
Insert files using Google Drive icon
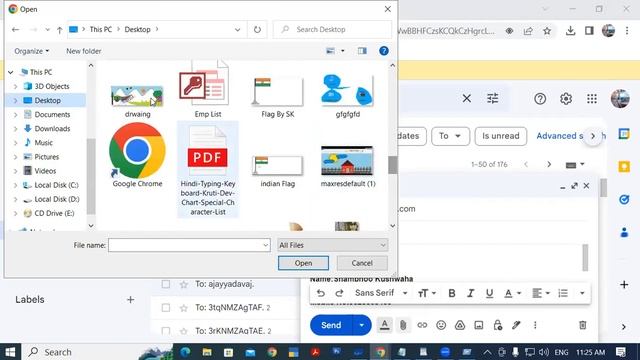(460, 325)
